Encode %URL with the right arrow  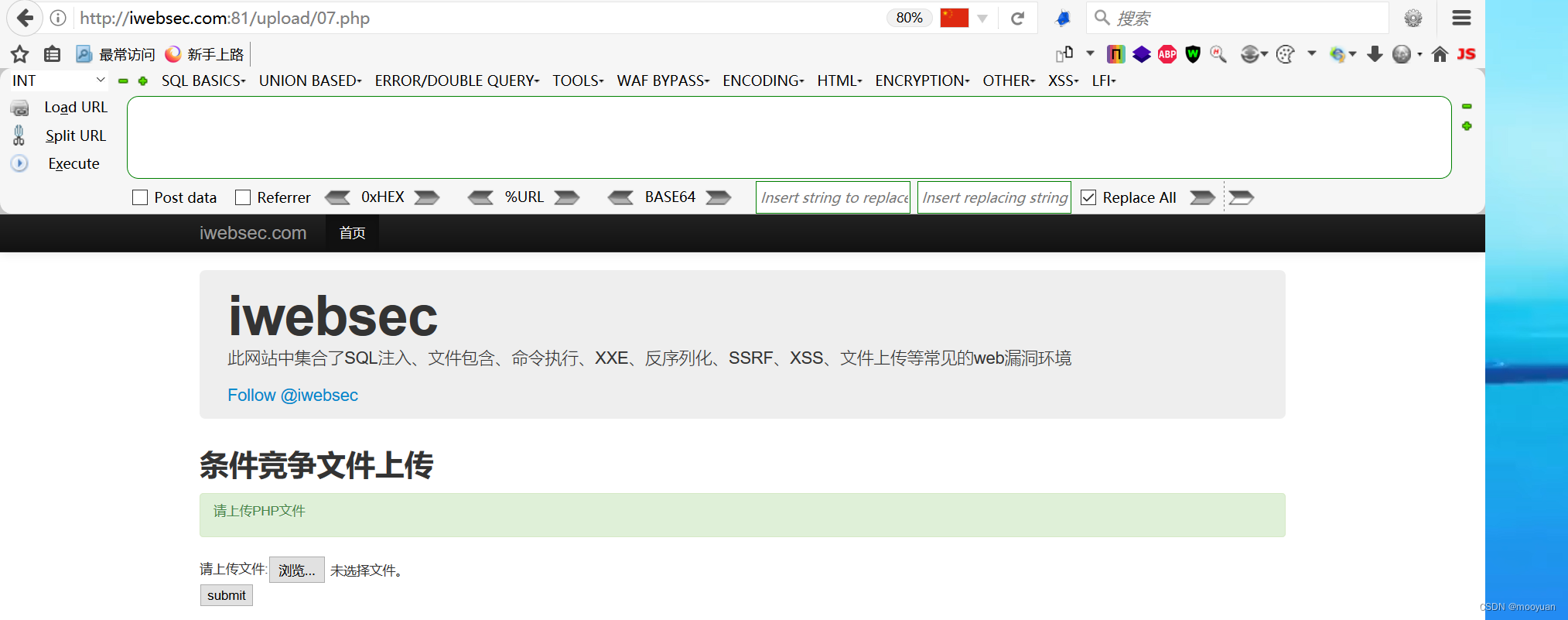[x=567, y=197]
